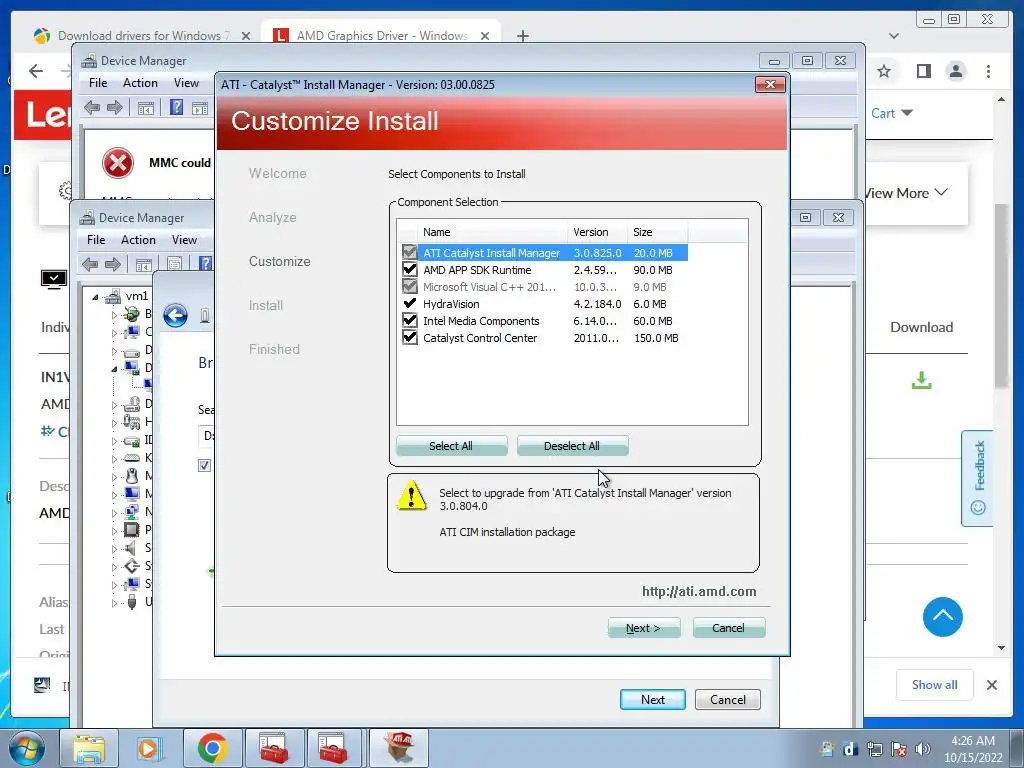This screenshot has height=768, width=1024.
Task: Bookmark this page with the star icon
Action: point(884,71)
